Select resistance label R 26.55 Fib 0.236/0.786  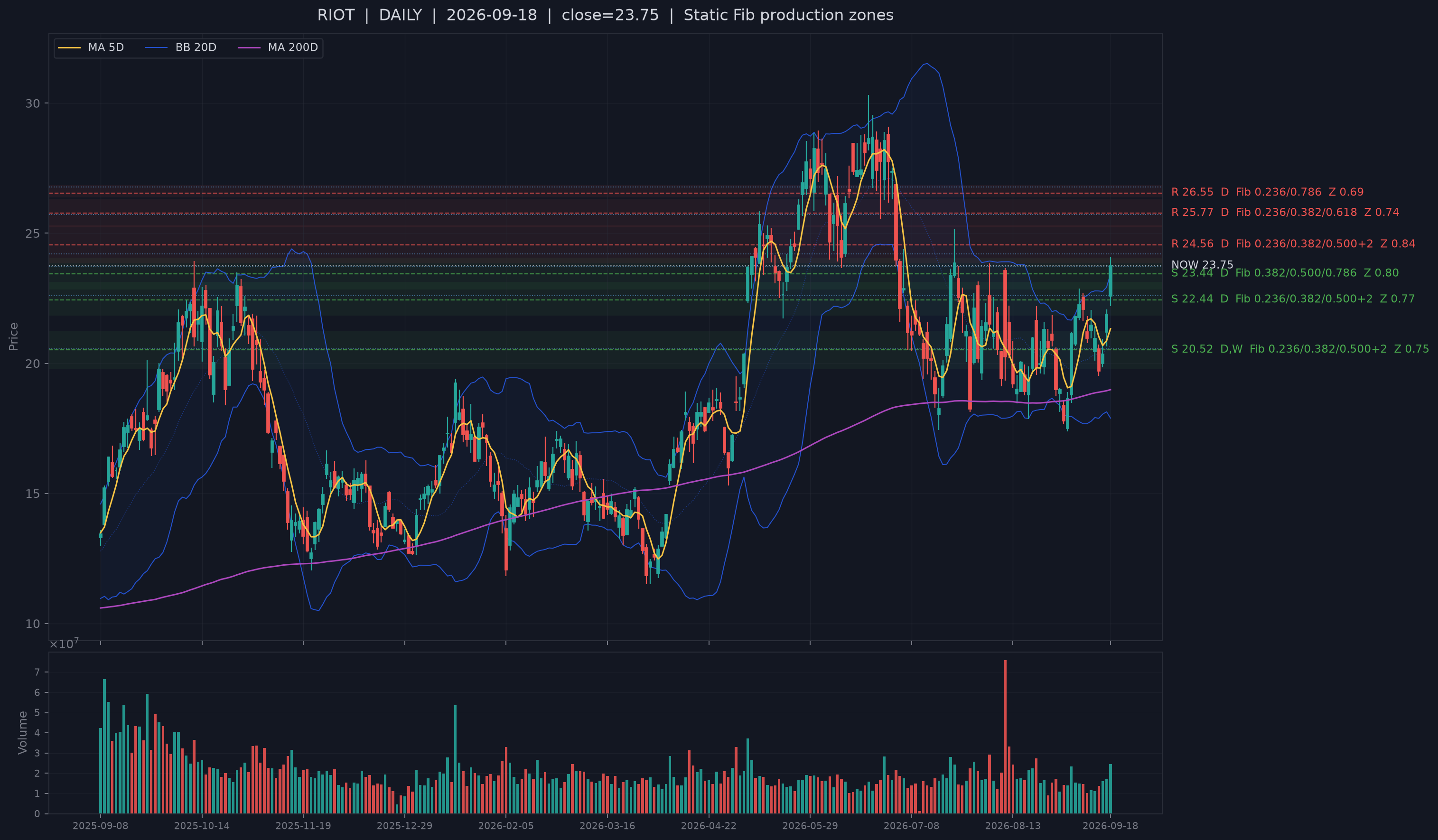pyautogui.click(x=1267, y=192)
